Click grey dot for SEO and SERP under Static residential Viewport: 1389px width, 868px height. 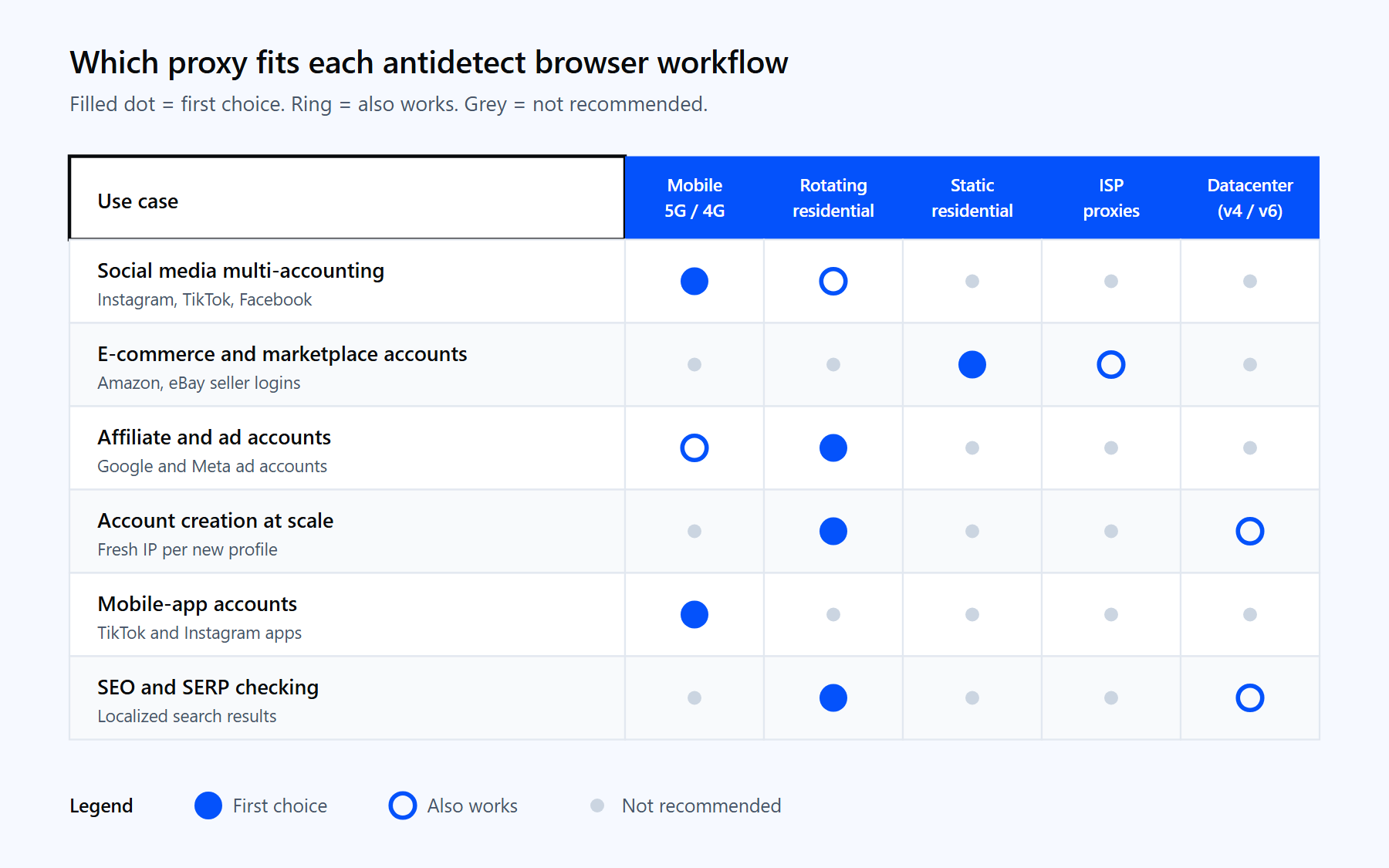(x=972, y=697)
